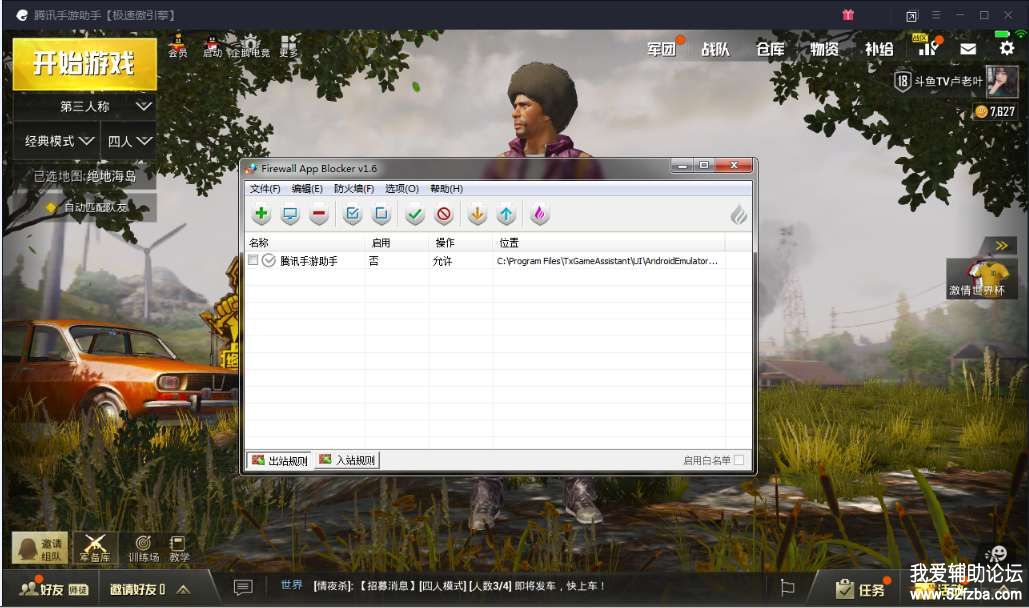Click the red Block icon

(444, 214)
